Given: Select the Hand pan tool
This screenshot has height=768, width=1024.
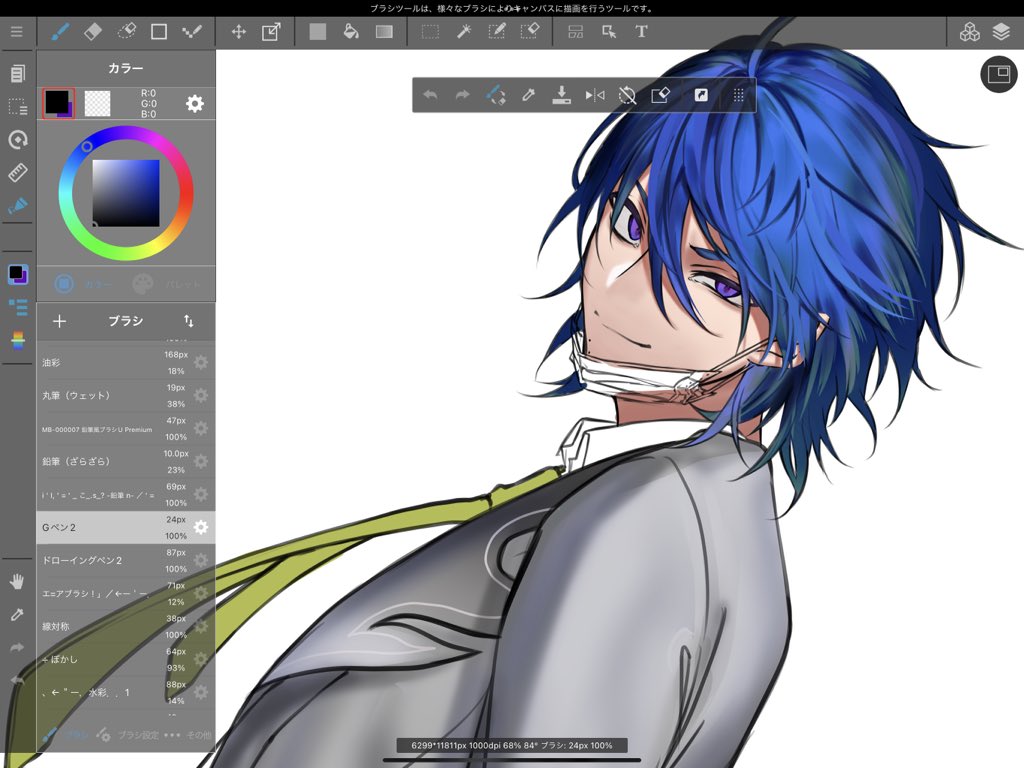Looking at the screenshot, I should [x=17, y=581].
